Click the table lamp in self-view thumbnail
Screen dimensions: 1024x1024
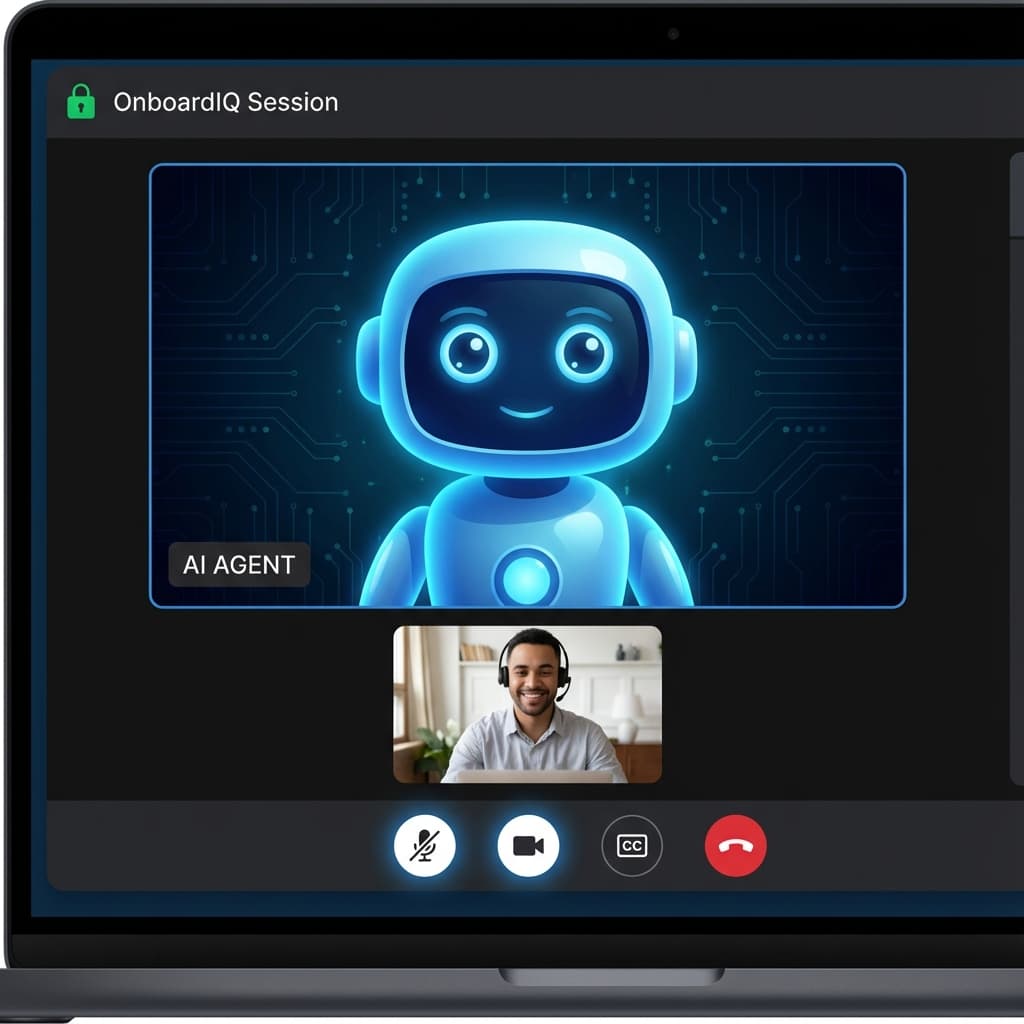[x=628, y=708]
